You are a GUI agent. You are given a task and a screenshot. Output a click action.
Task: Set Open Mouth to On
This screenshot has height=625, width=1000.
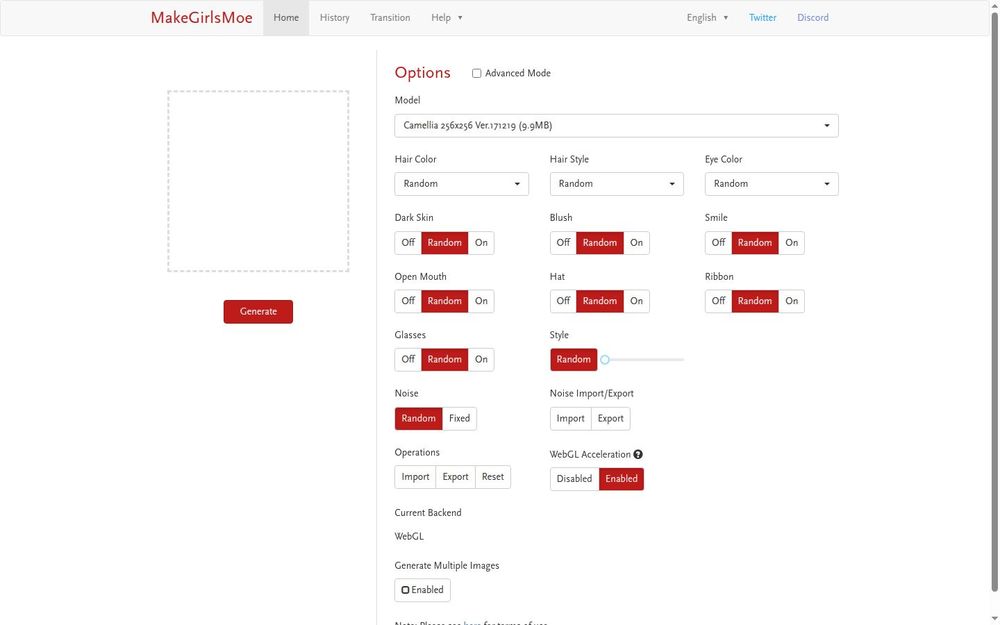click(481, 301)
